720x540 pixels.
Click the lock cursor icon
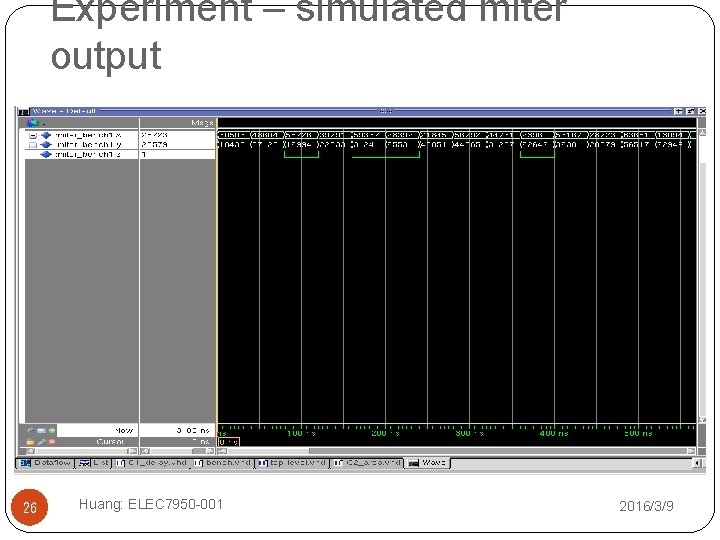[x=30, y=442]
